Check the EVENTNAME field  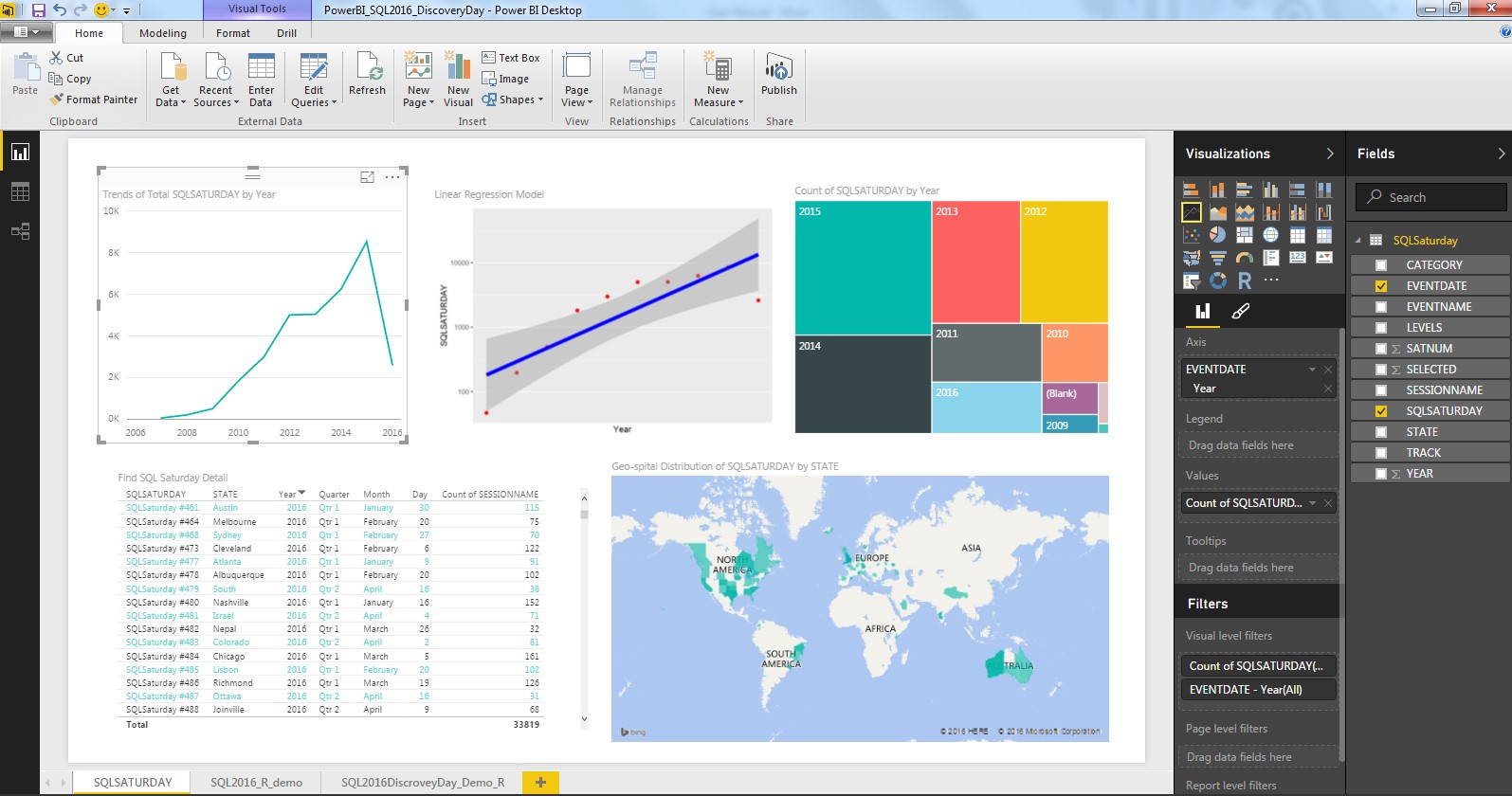pyautogui.click(x=1381, y=307)
